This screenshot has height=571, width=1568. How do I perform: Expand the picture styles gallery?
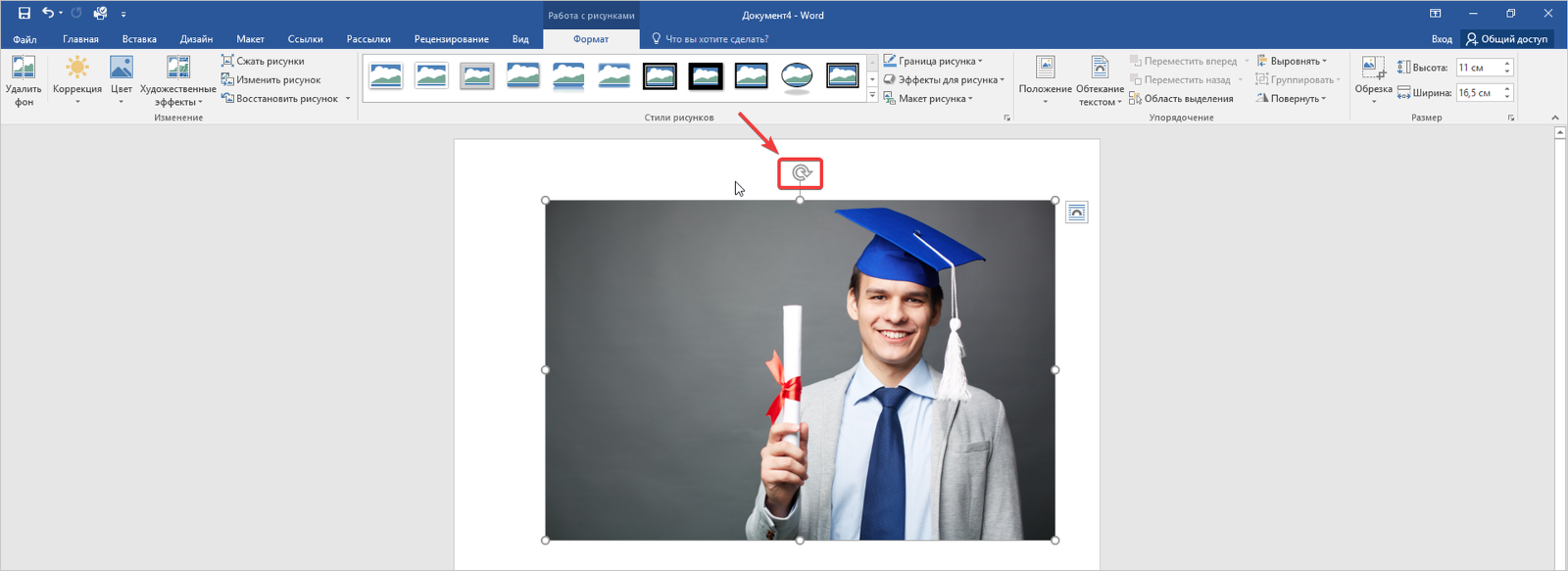(872, 96)
